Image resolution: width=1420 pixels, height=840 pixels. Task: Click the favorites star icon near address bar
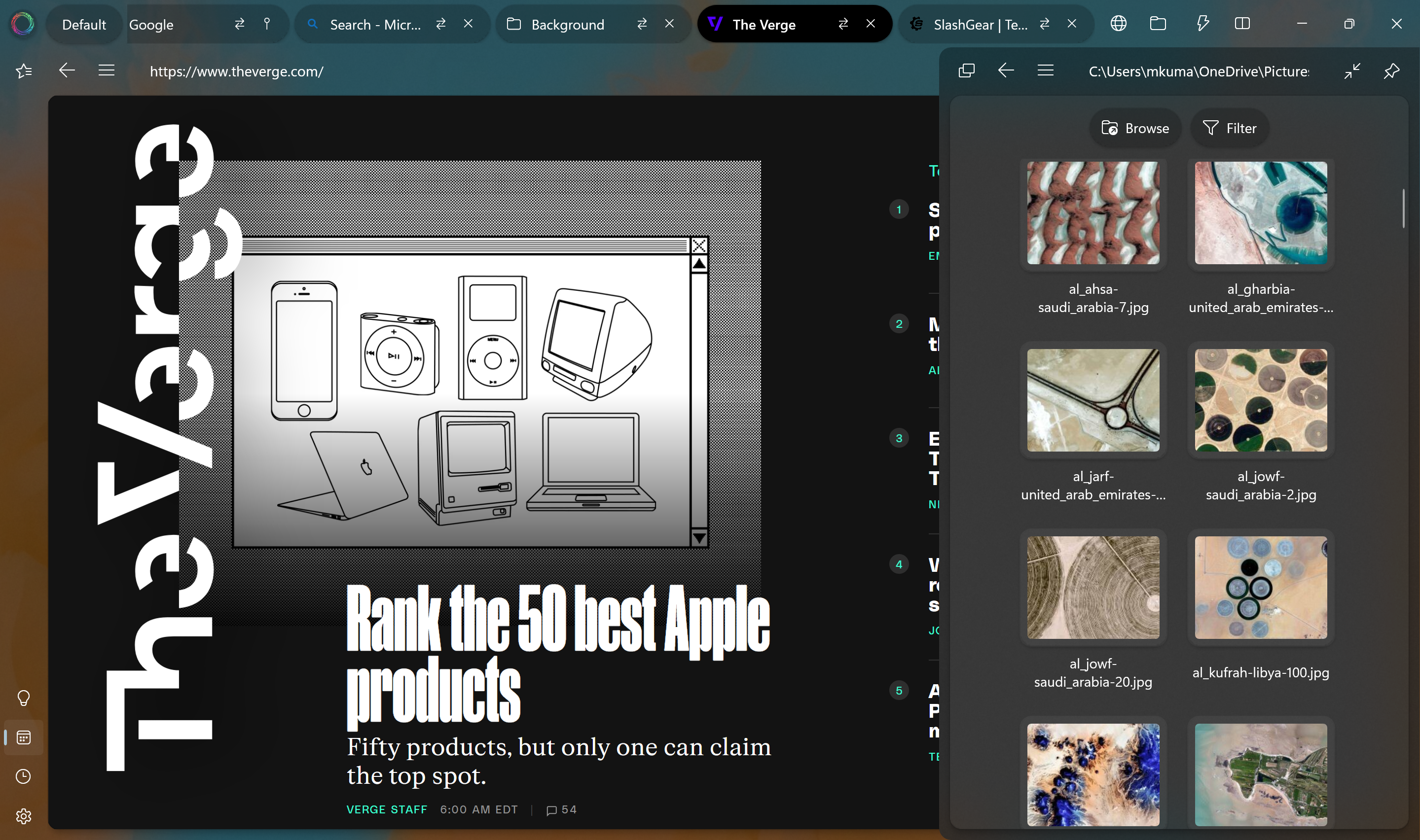pyautogui.click(x=24, y=71)
